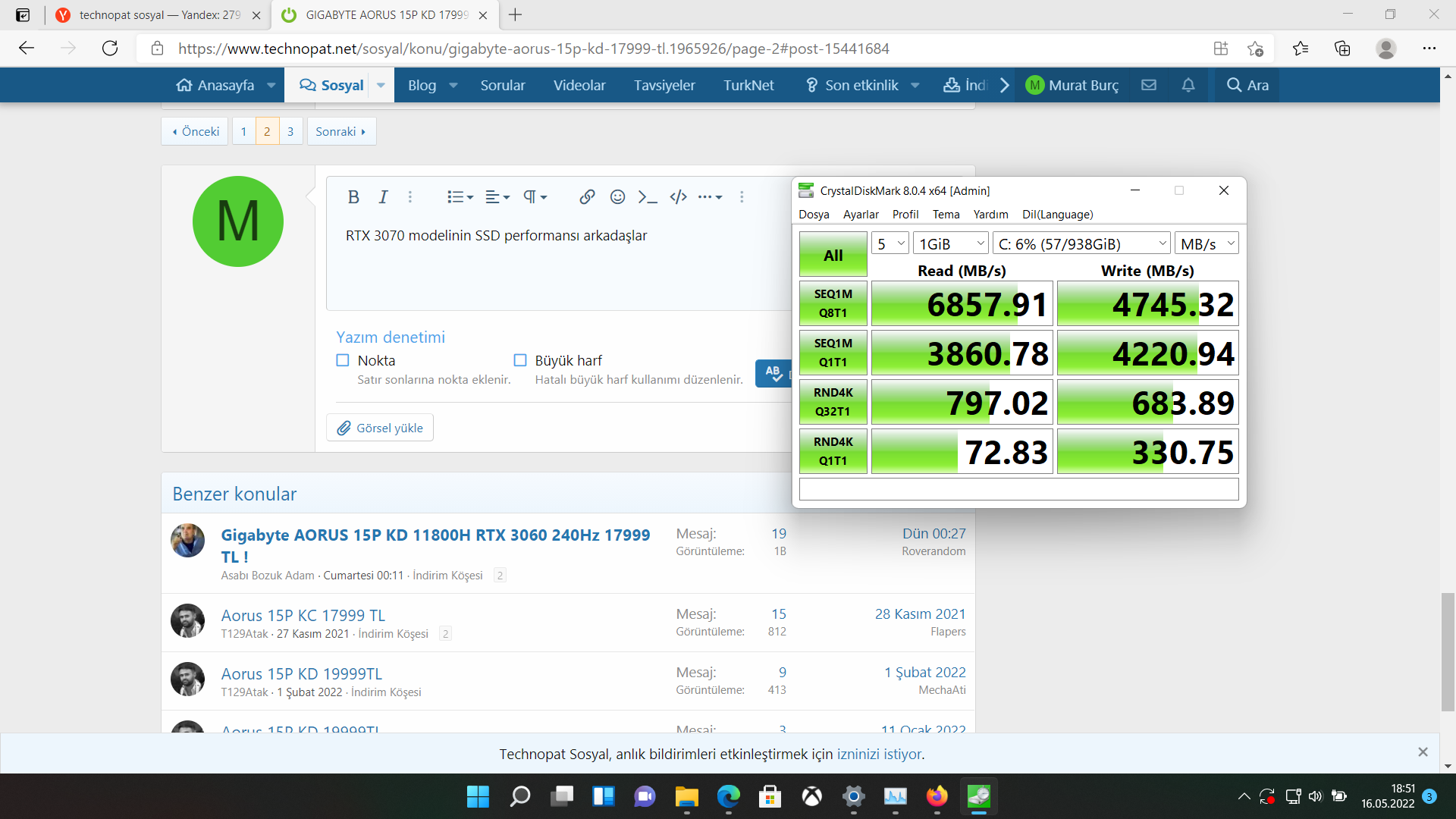Click the Görsel yükle button

(380, 428)
